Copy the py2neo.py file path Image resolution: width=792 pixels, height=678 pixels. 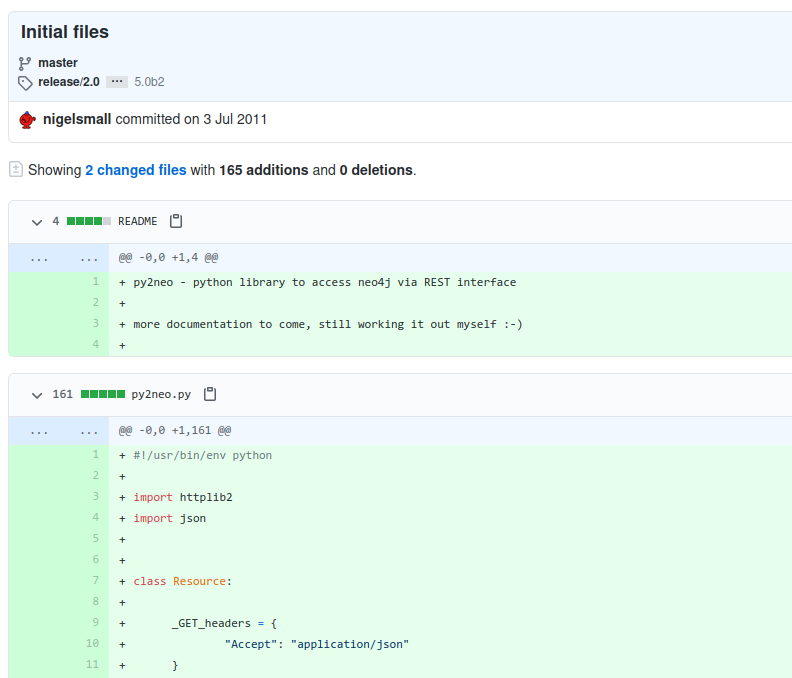[x=210, y=394]
